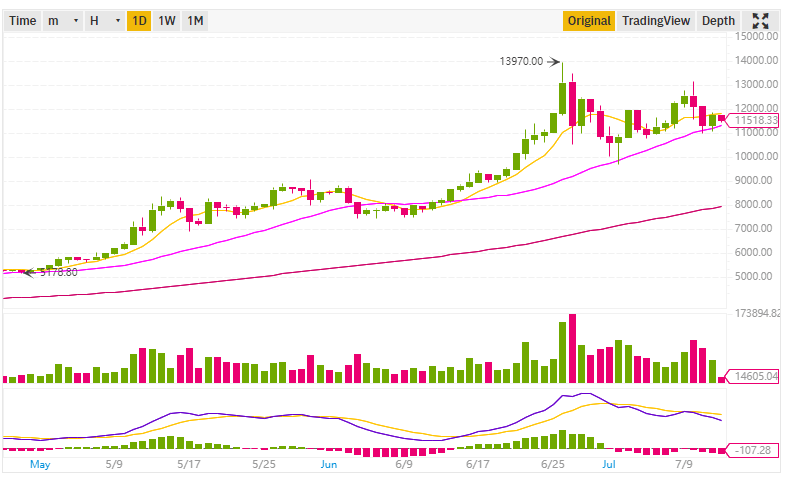Image resolution: width=787 pixels, height=479 pixels.
Task: Click the 10000.00 price axis label
Action: [x=756, y=156]
